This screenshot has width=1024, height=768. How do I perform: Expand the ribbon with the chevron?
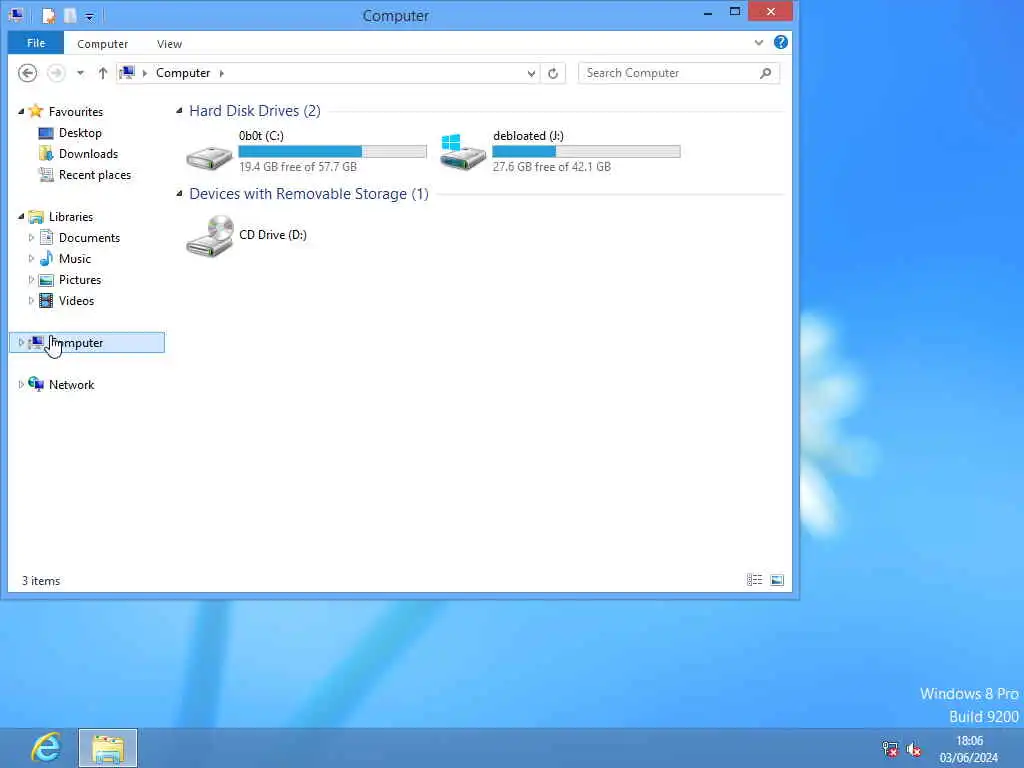tap(758, 43)
